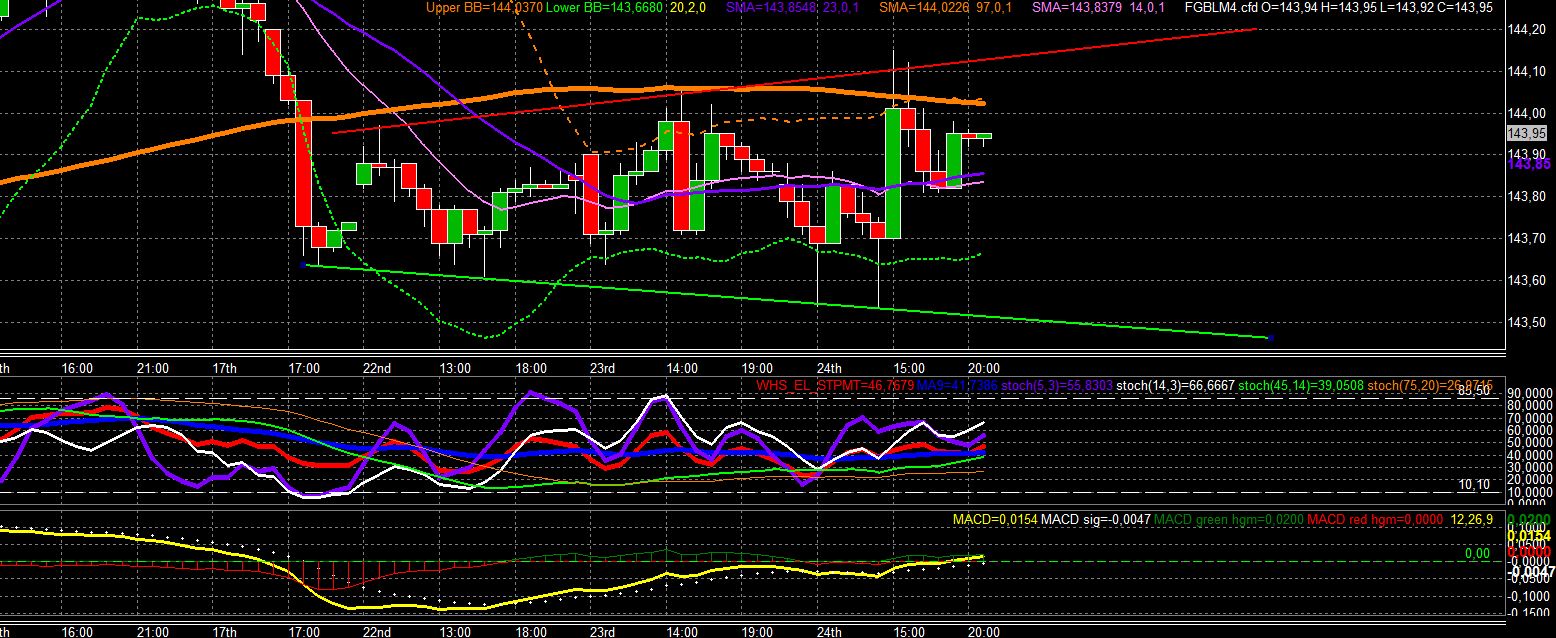Click '24th' on the price chart time axis
1556x638 pixels.
pyautogui.click(x=830, y=368)
